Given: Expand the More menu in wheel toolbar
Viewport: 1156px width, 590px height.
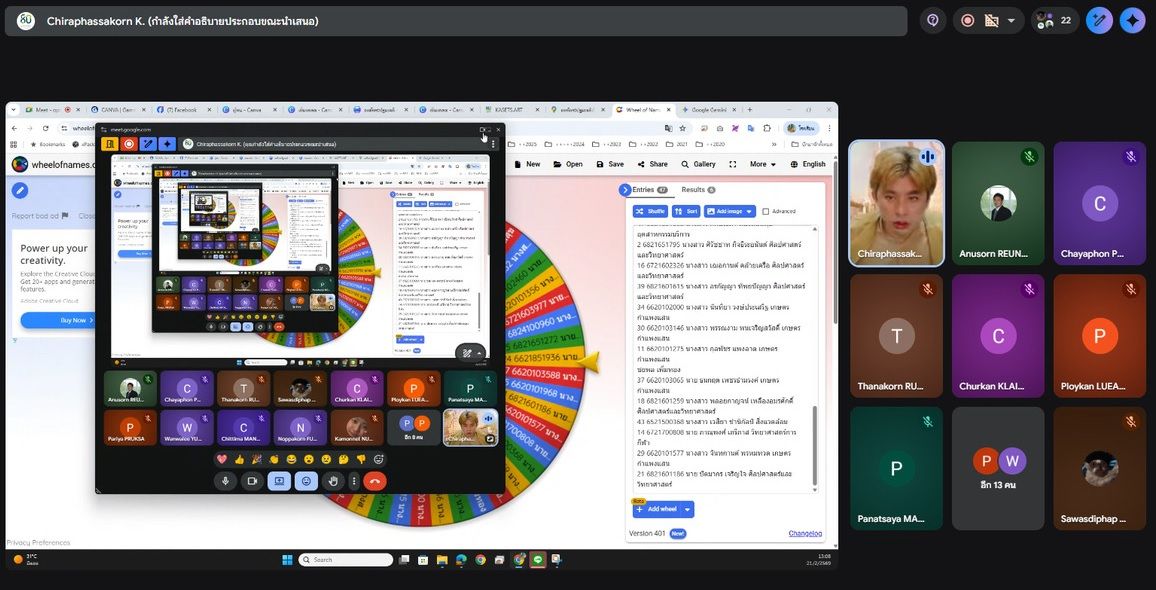Looking at the screenshot, I should (x=762, y=164).
